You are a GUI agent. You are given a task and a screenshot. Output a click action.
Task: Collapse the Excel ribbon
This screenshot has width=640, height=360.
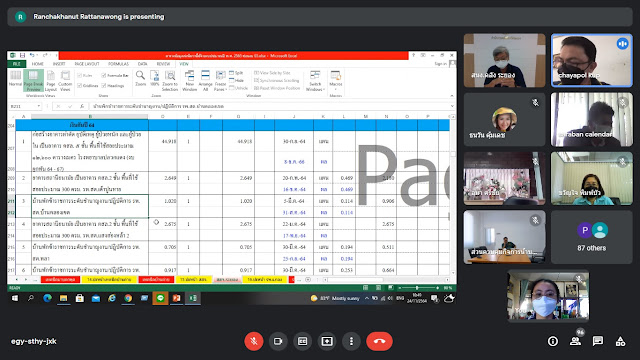pyautogui.click(x=452, y=96)
